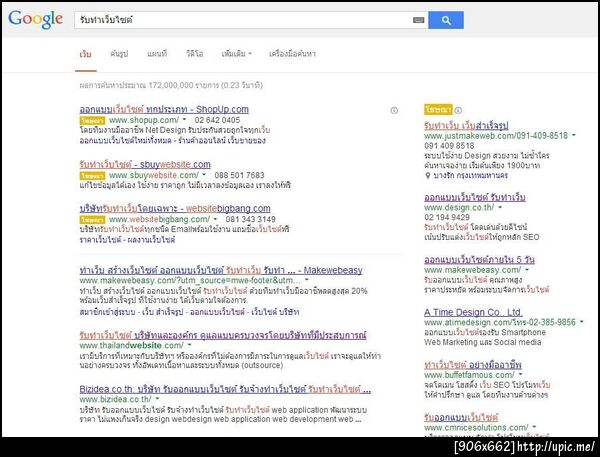Click the www.thailandwebsite.com green URL
Image resolution: width=600 pixels, height=457 pixels.
pyautogui.click(x=132, y=346)
